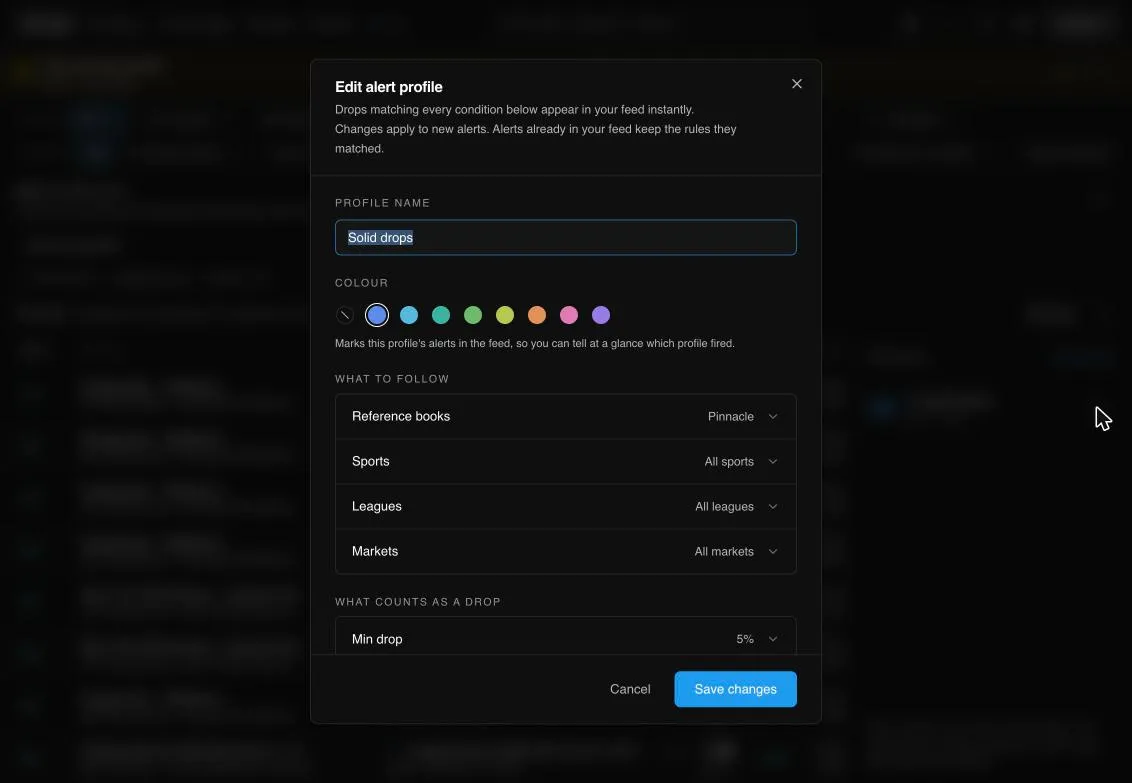Click the WHAT COUNTS AS A DROP heading
The width and height of the screenshot is (1132, 783).
[418, 602]
